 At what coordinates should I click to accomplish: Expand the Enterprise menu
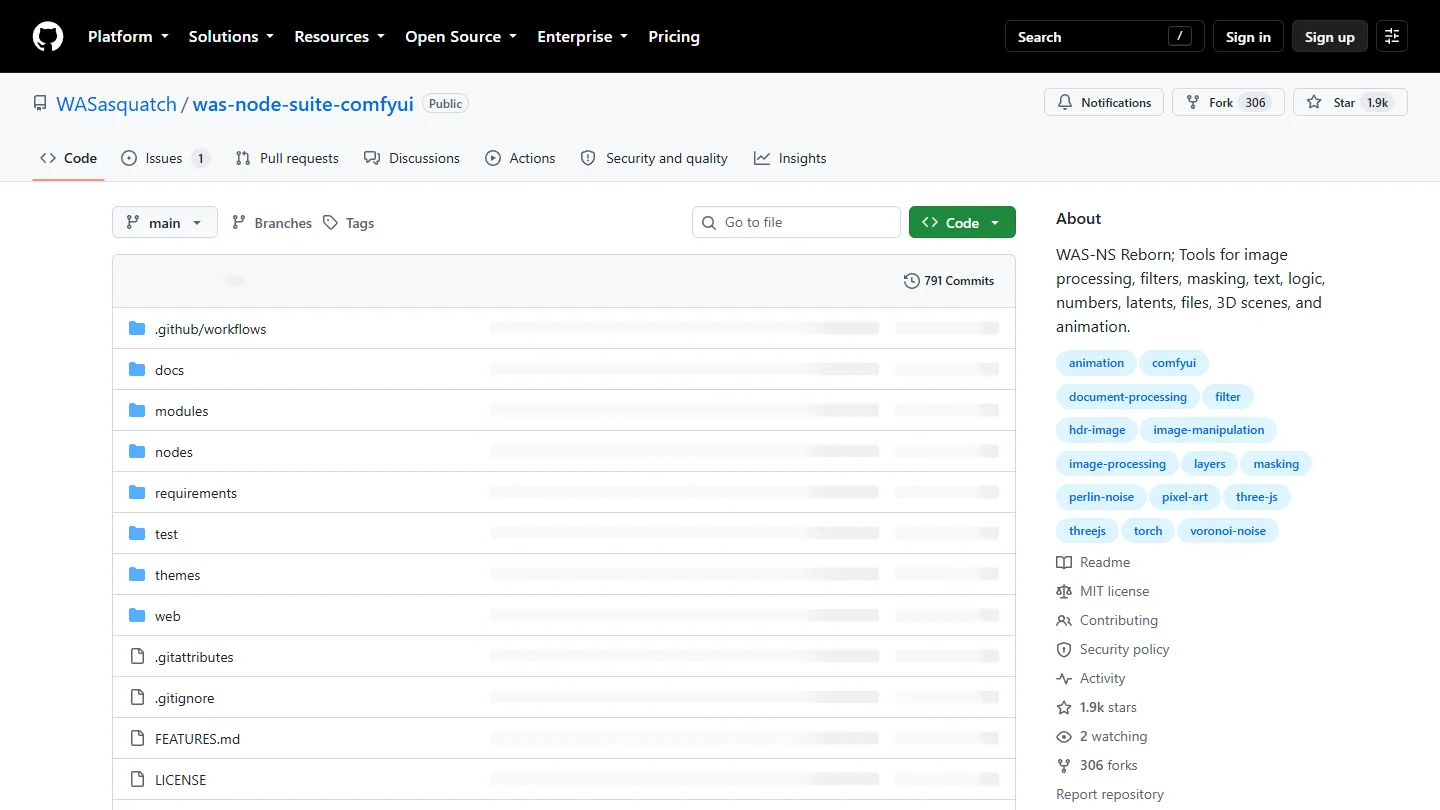(x=583, y=37)
